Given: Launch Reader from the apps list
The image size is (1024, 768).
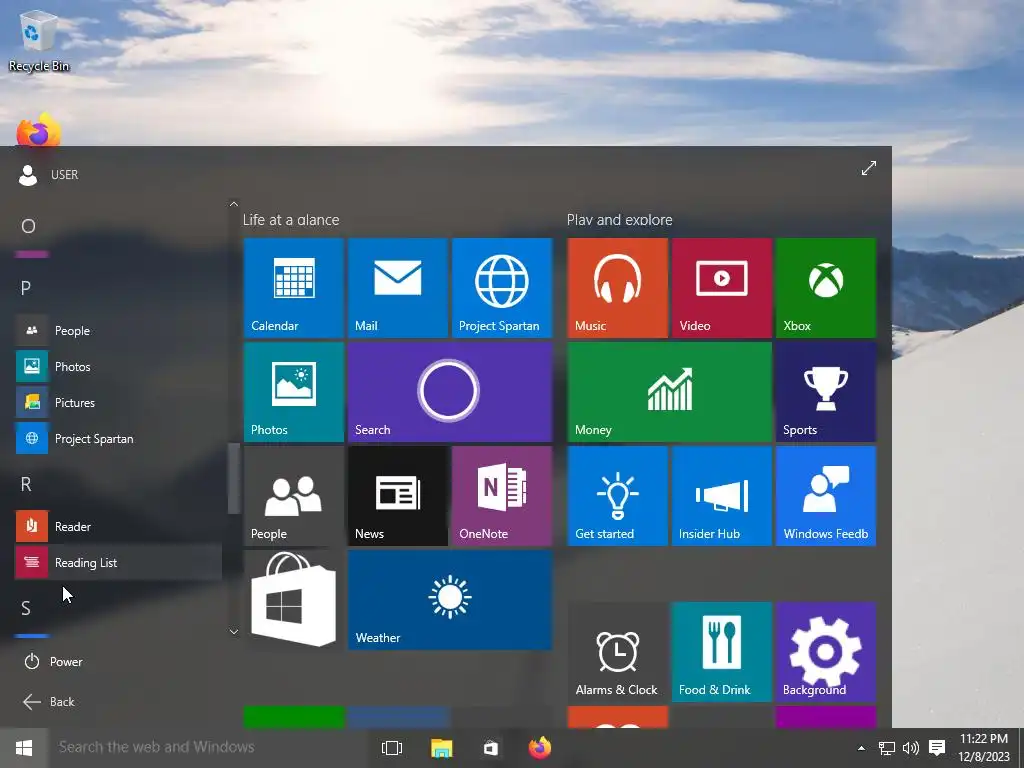Looking at the screenshot, I should (118, 526).
